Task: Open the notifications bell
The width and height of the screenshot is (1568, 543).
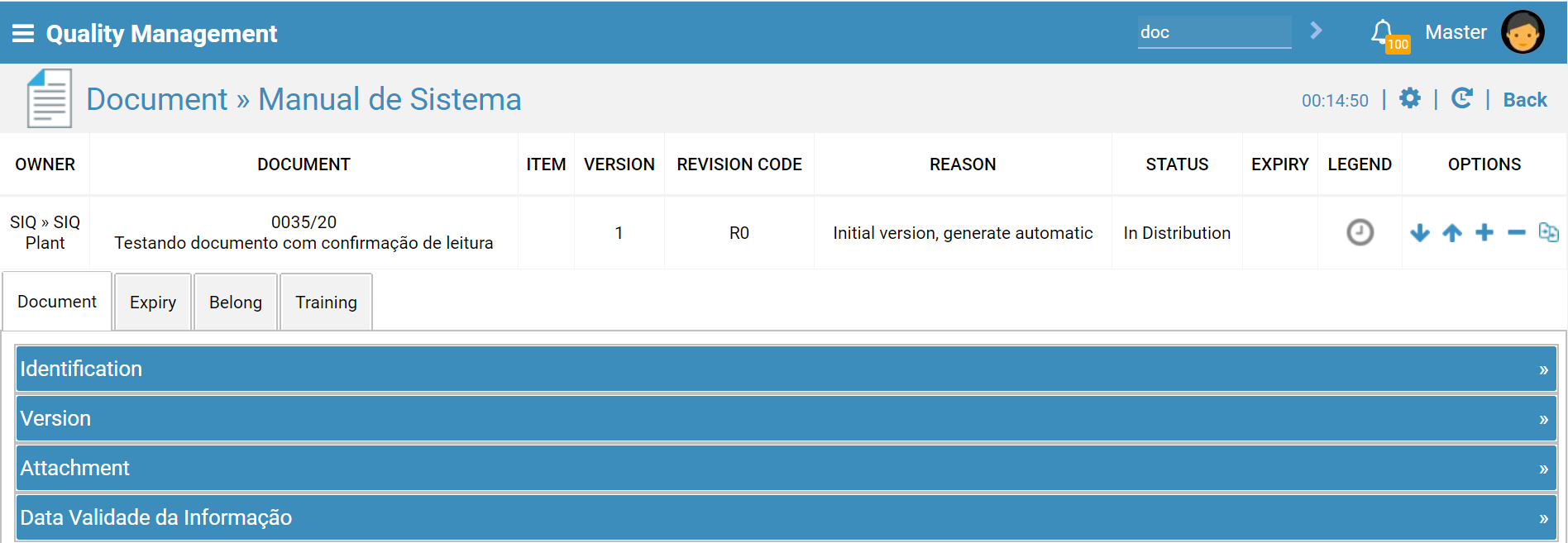Action: click(x=1381, y=31)
